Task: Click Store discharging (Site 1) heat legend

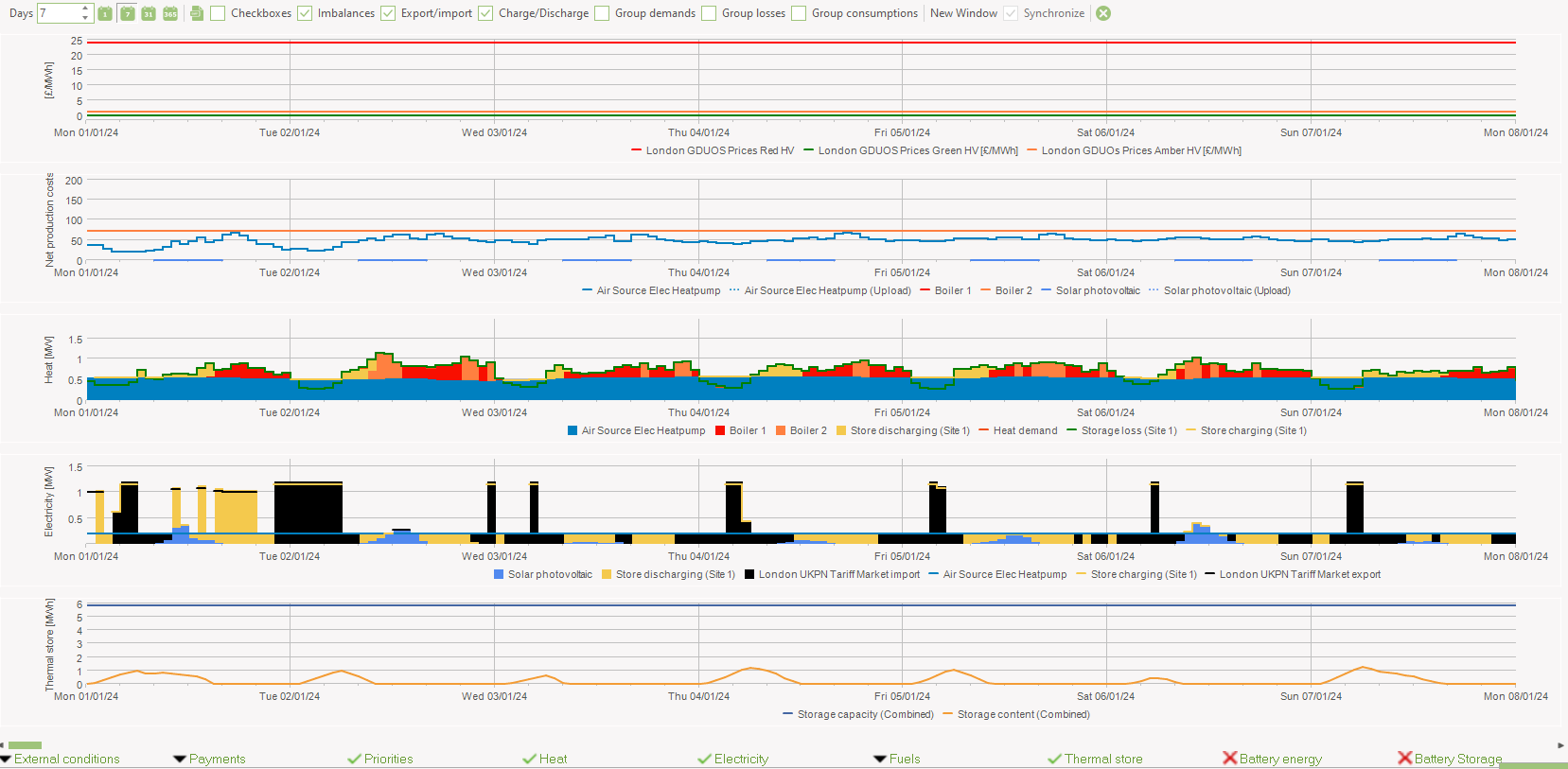Action: 903,430
